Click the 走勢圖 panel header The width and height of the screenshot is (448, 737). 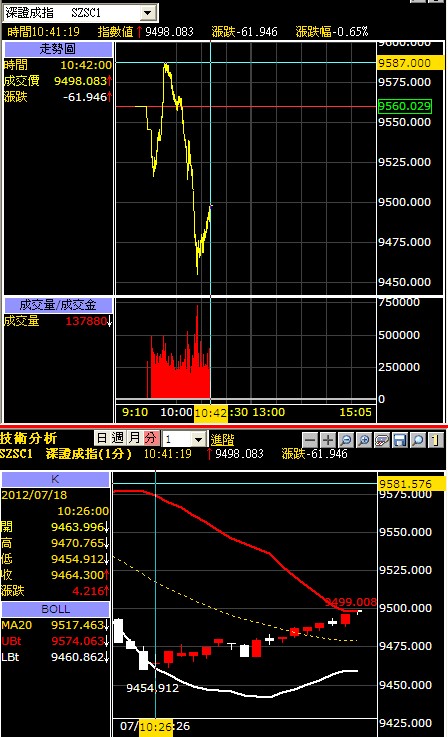[x=58, y=49]
